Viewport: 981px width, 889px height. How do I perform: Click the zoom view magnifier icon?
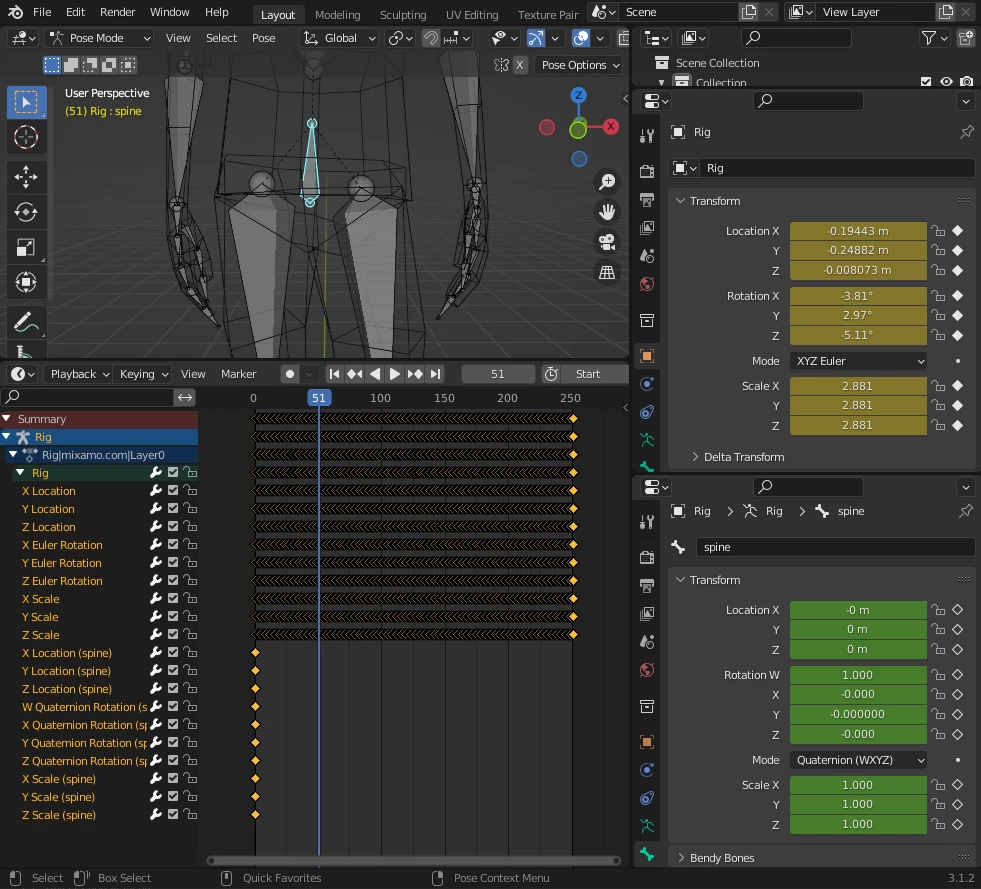[607, 182]
